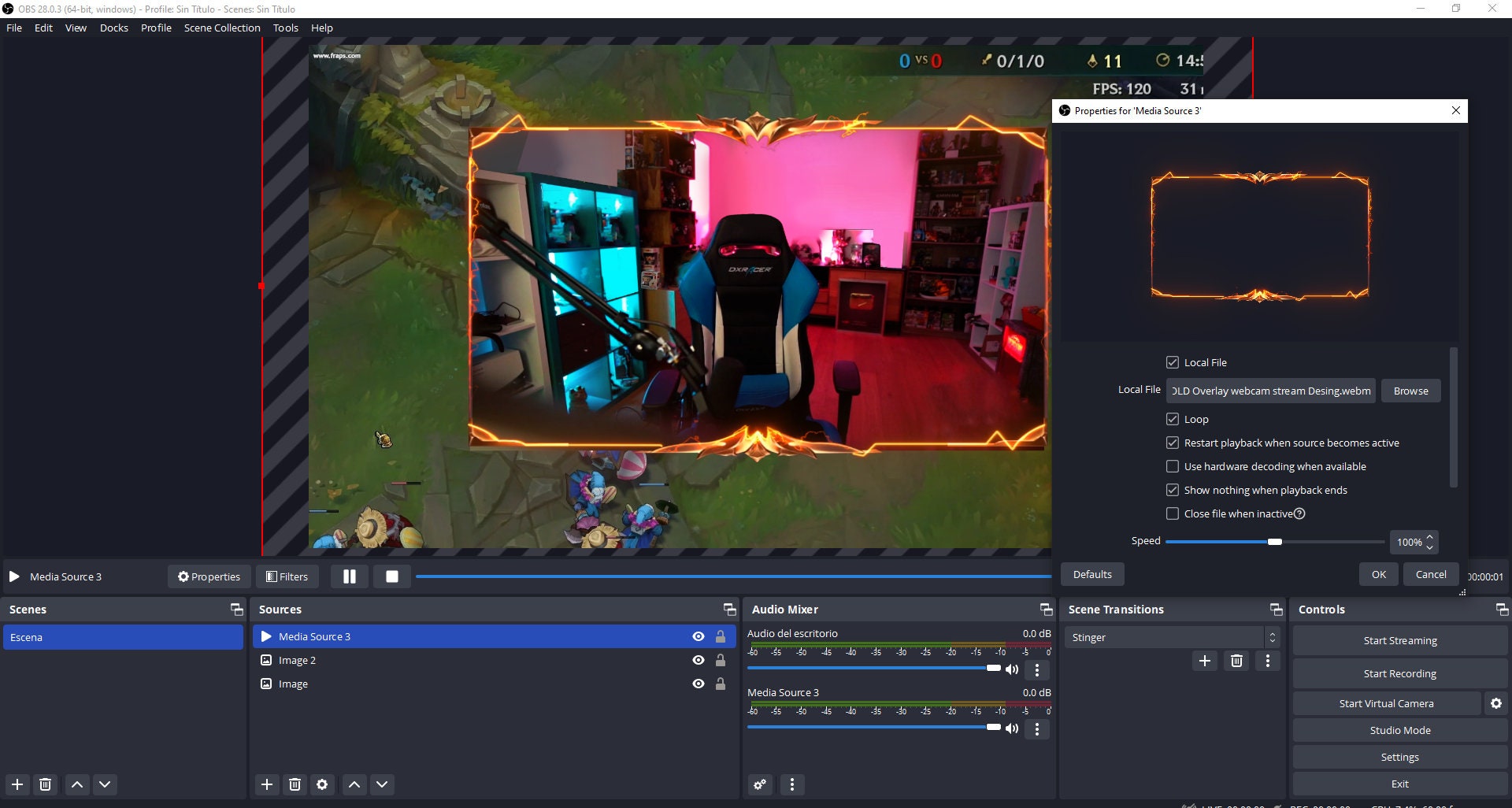1512x808 pixels.
Task: Open advanced audio properties gear in Audio Mixer
Action: click(x=760, y=784)
